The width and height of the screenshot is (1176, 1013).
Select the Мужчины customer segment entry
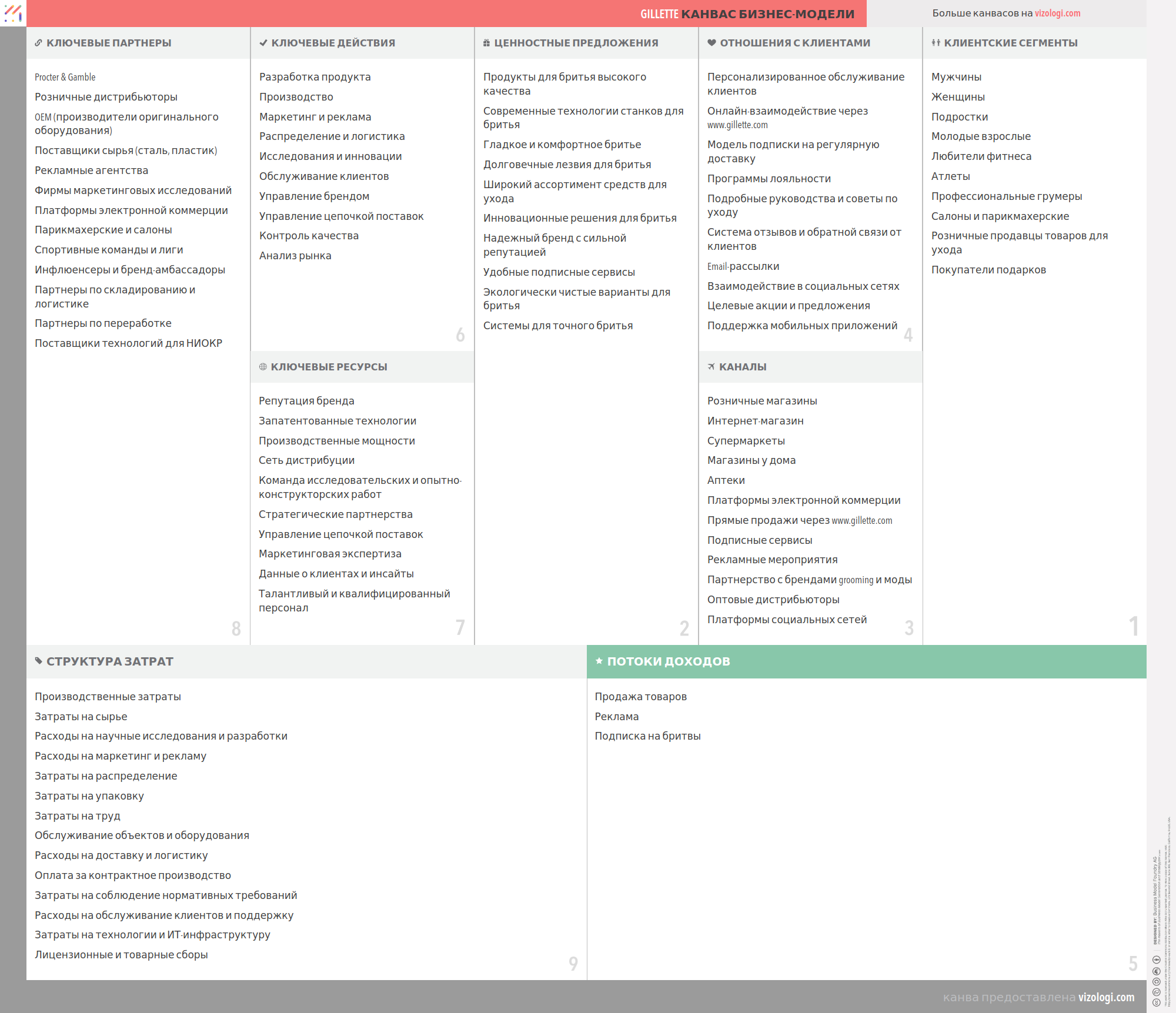(956, 77)
